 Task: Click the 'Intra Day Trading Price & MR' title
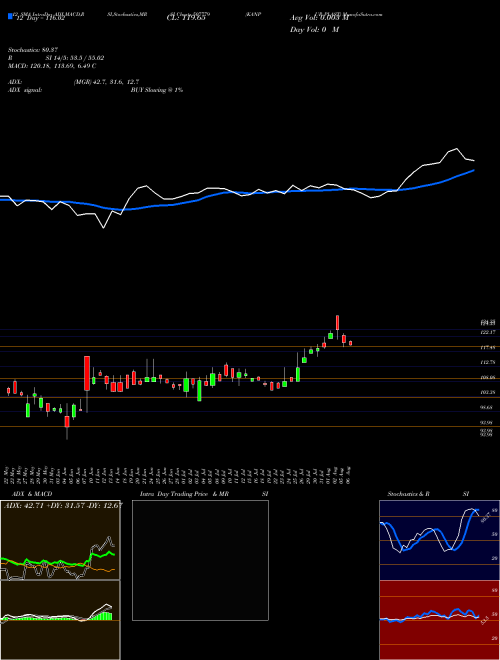tap(184, 494)
